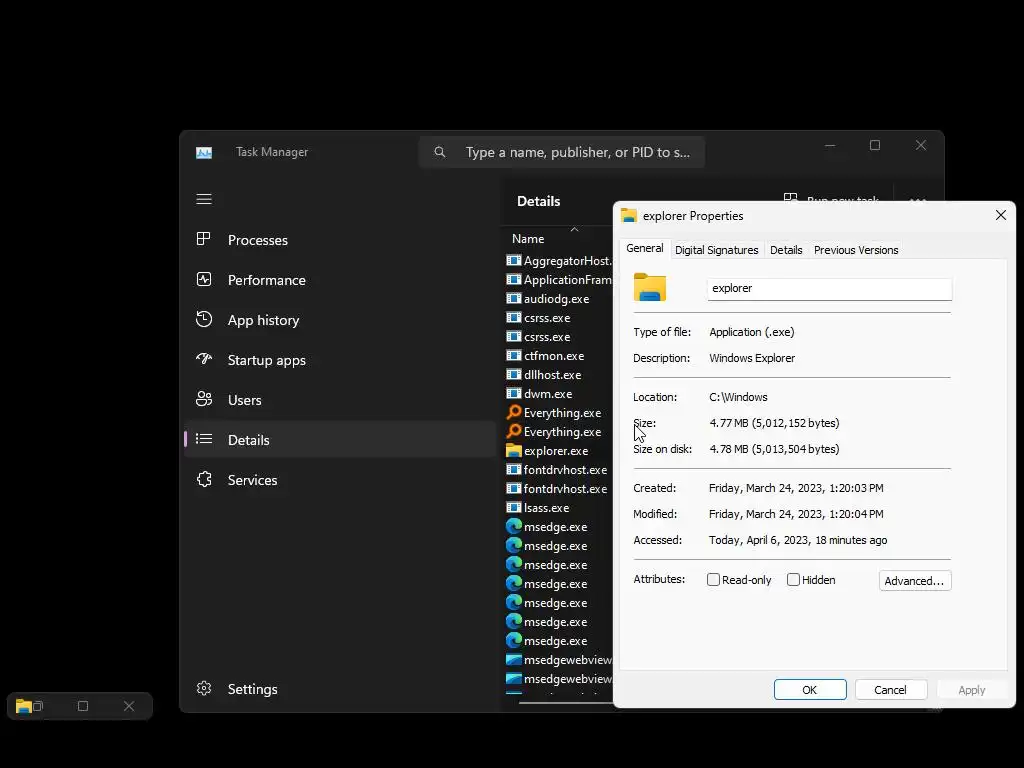Click the Modified date value
The width and height of the screenshot is (1024, 768).
coord(796,514)
